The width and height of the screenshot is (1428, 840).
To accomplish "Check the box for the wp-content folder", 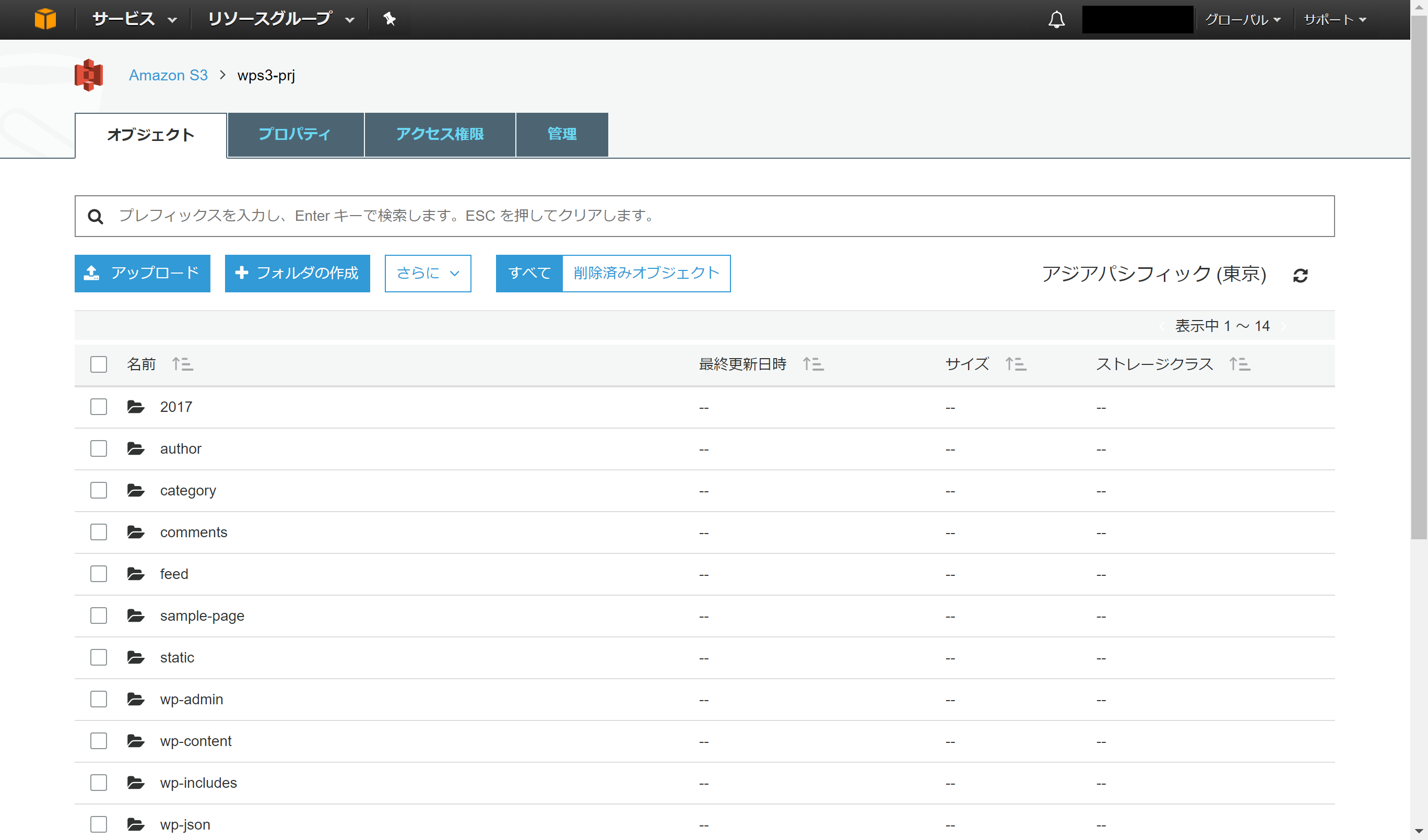I will tap(99, 741).
